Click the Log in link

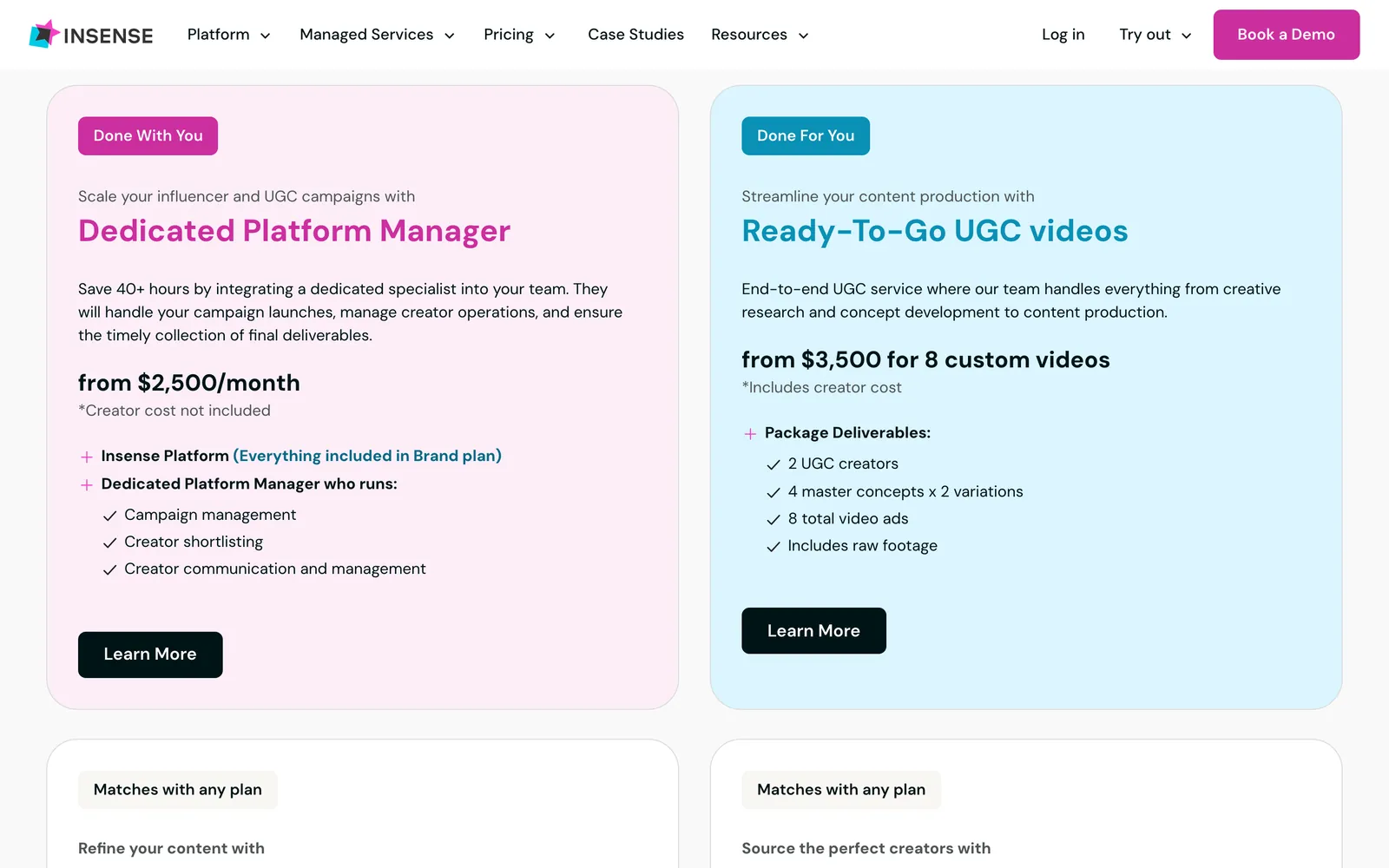(1063, 35)
